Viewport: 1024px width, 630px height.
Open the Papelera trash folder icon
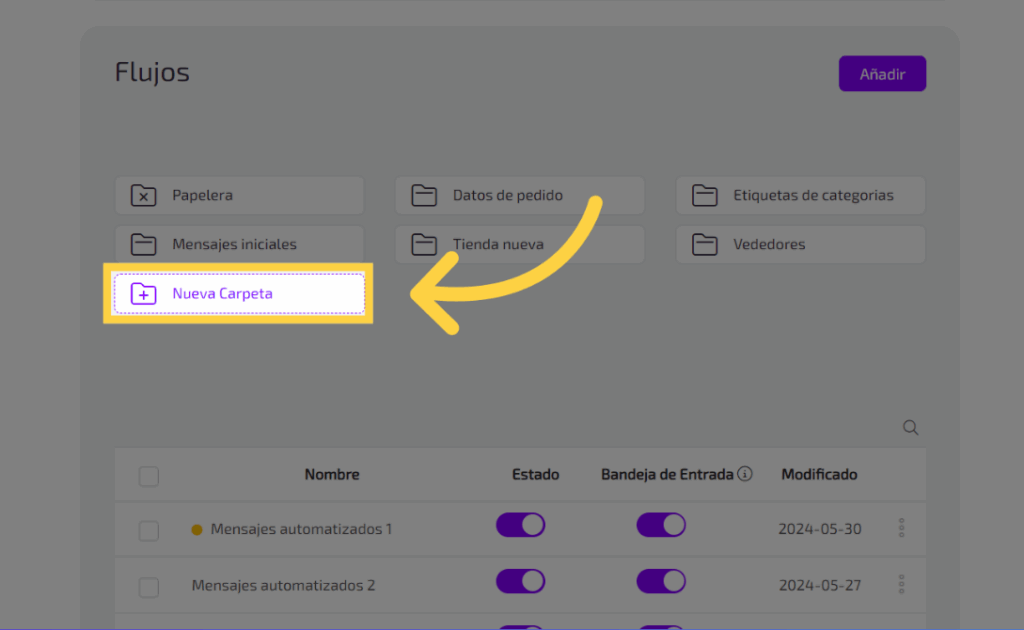point(144,196)
